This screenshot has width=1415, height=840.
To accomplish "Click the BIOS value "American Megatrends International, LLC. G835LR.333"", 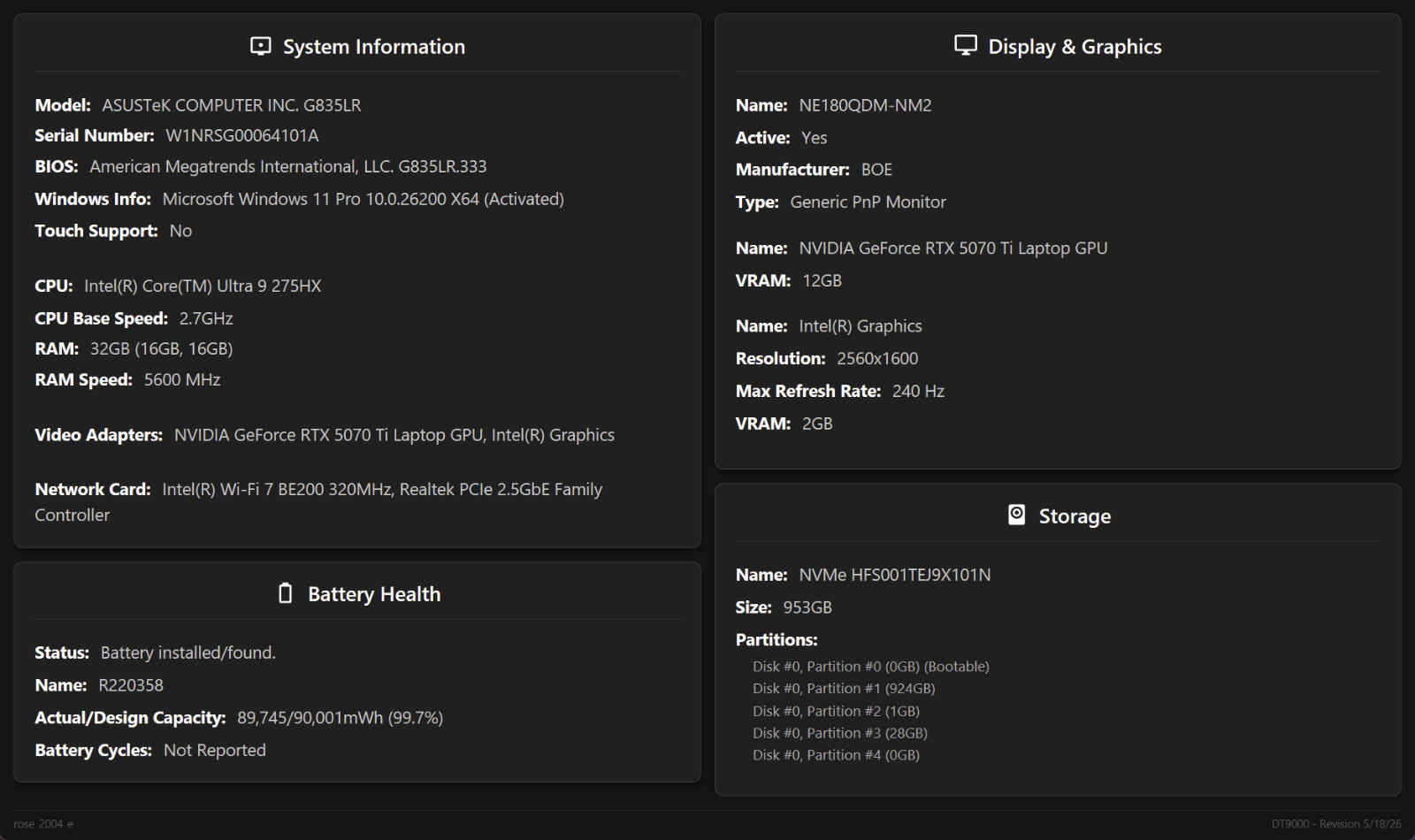I will click(288, 167).
